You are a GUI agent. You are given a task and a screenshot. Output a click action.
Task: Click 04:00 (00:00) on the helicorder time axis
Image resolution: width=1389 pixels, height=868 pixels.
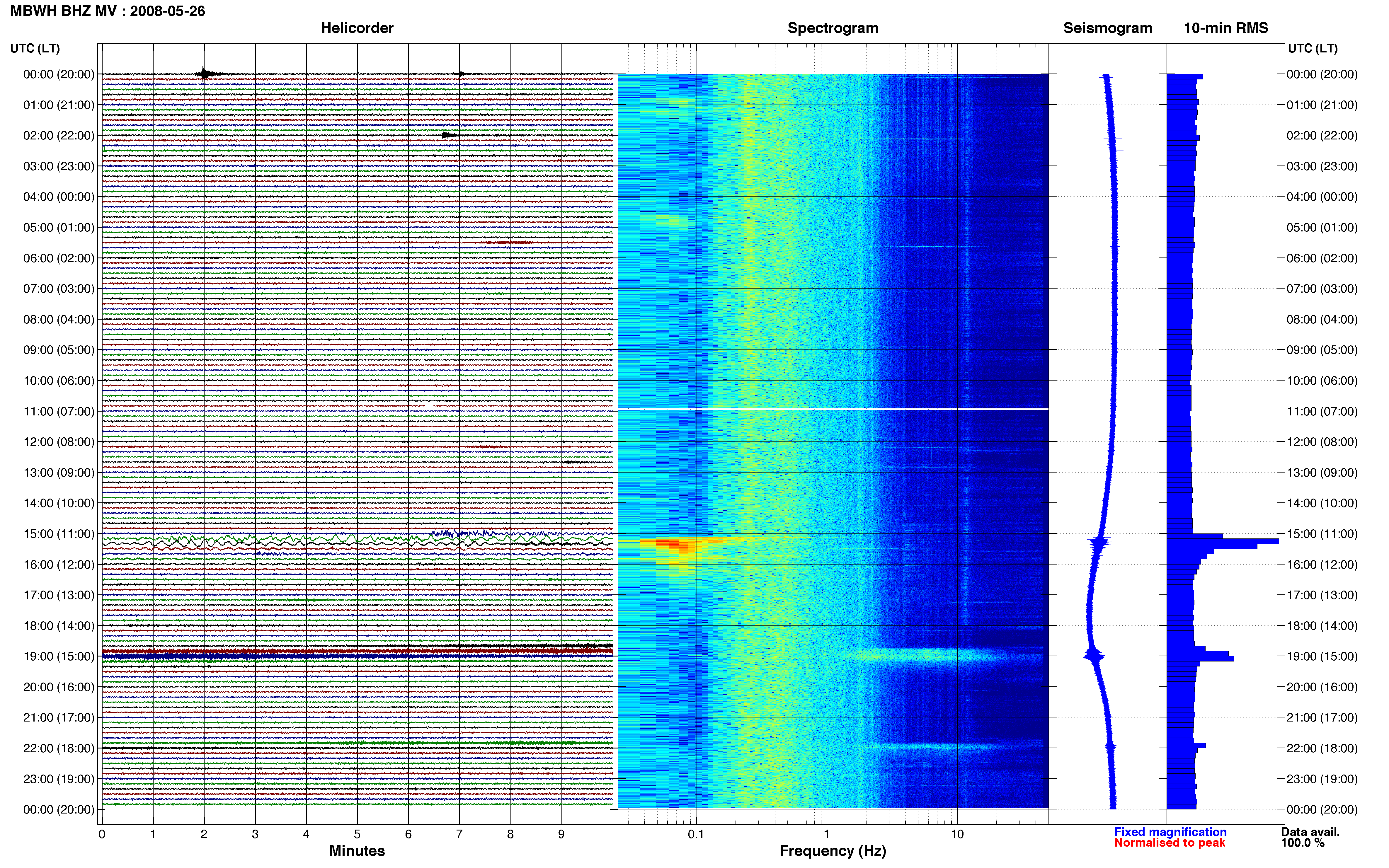coord(59,197)
